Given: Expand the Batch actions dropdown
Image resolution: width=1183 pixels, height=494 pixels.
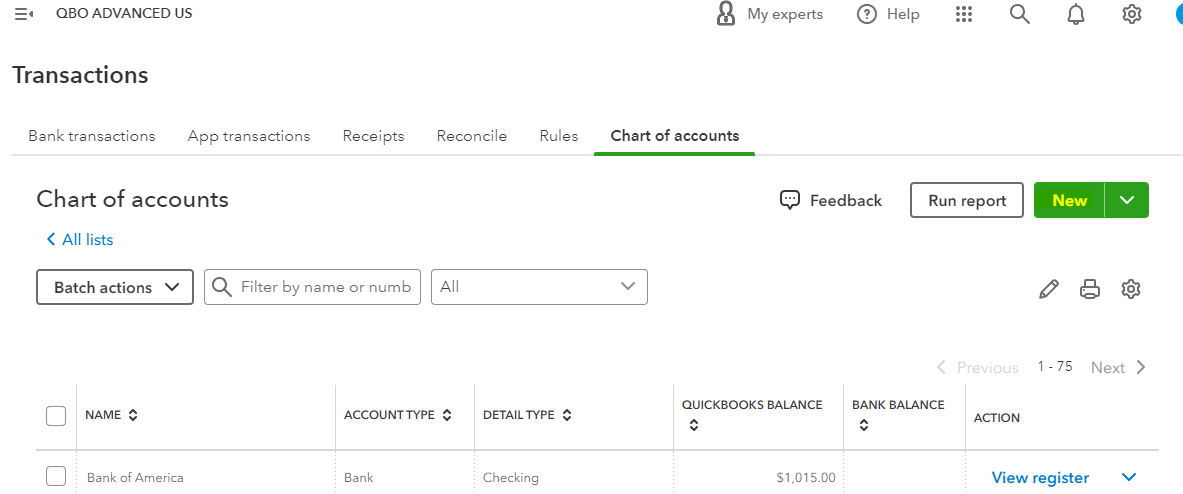Looking at the screenshot, I should (x=115, y=287).
